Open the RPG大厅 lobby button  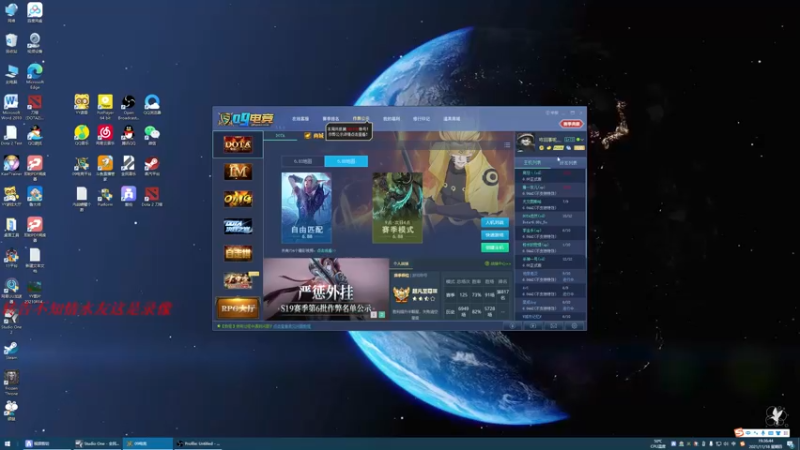(238, 308)
